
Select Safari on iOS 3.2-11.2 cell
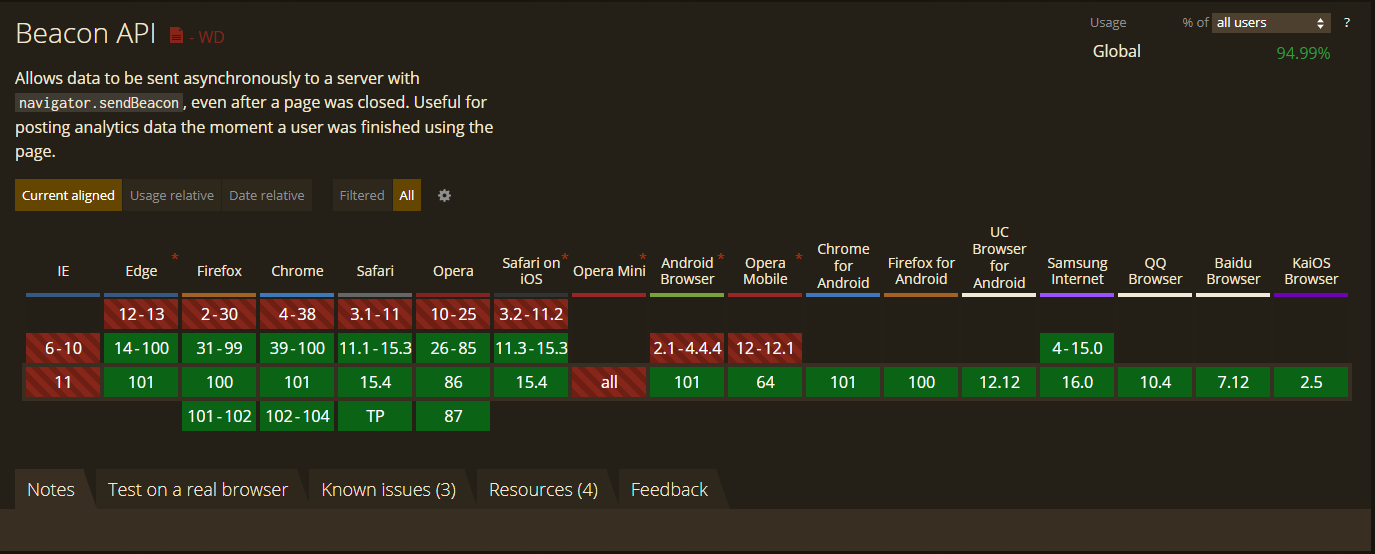pyautogui.click(x=531, y=314)
